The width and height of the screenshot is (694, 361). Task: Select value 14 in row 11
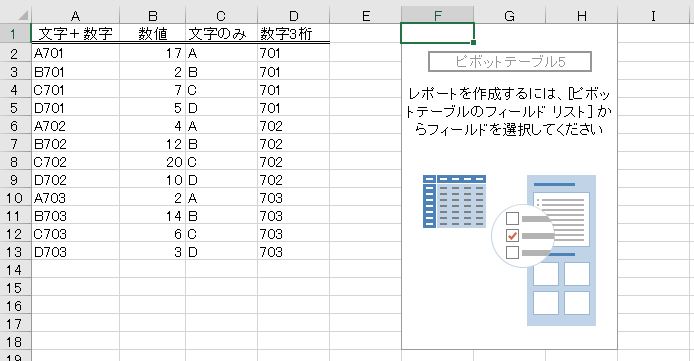(x=152, y=216)
